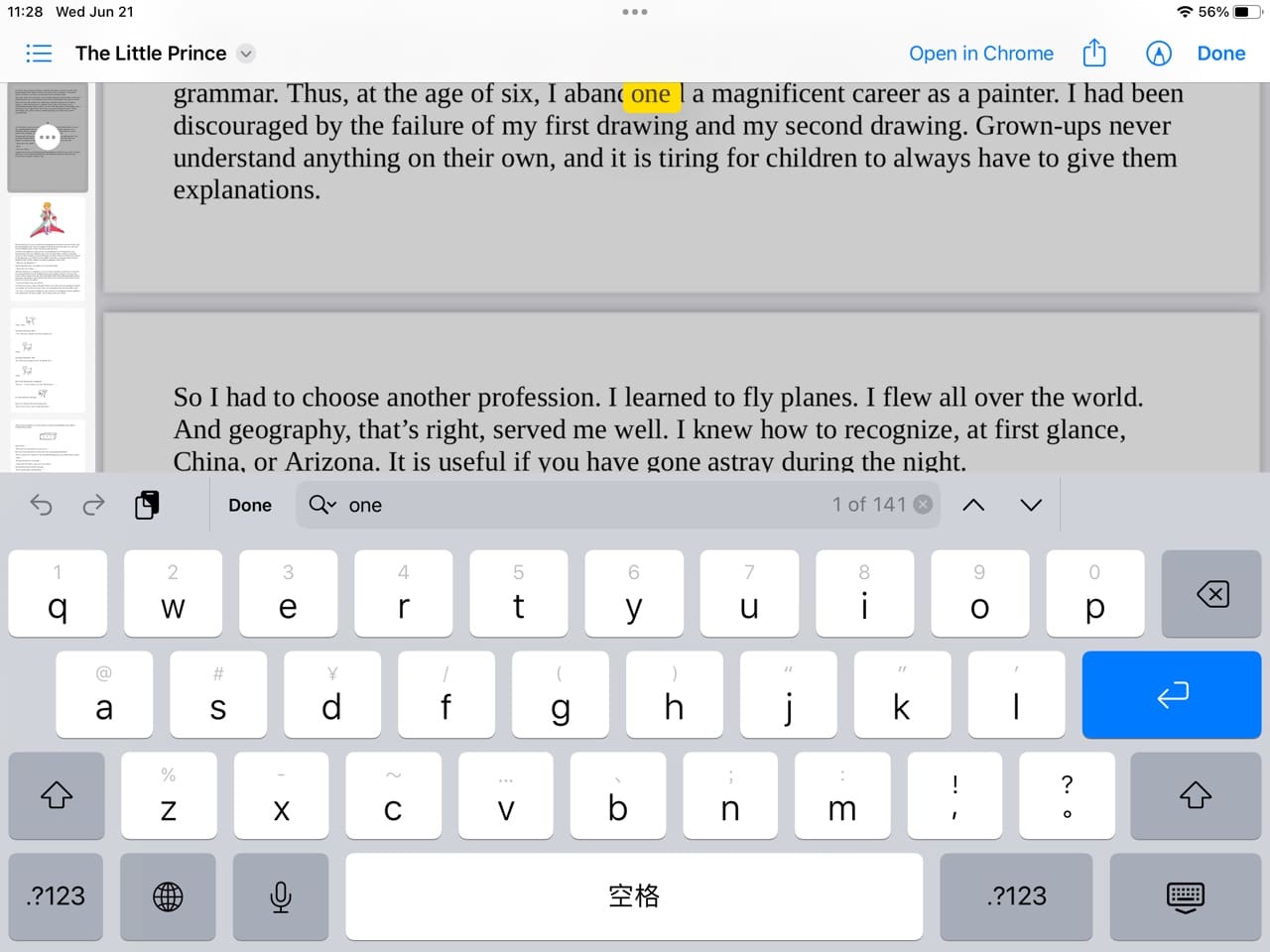1270x952 pixels.
Task: Open the Share sheet
Action: point(1094,54)
